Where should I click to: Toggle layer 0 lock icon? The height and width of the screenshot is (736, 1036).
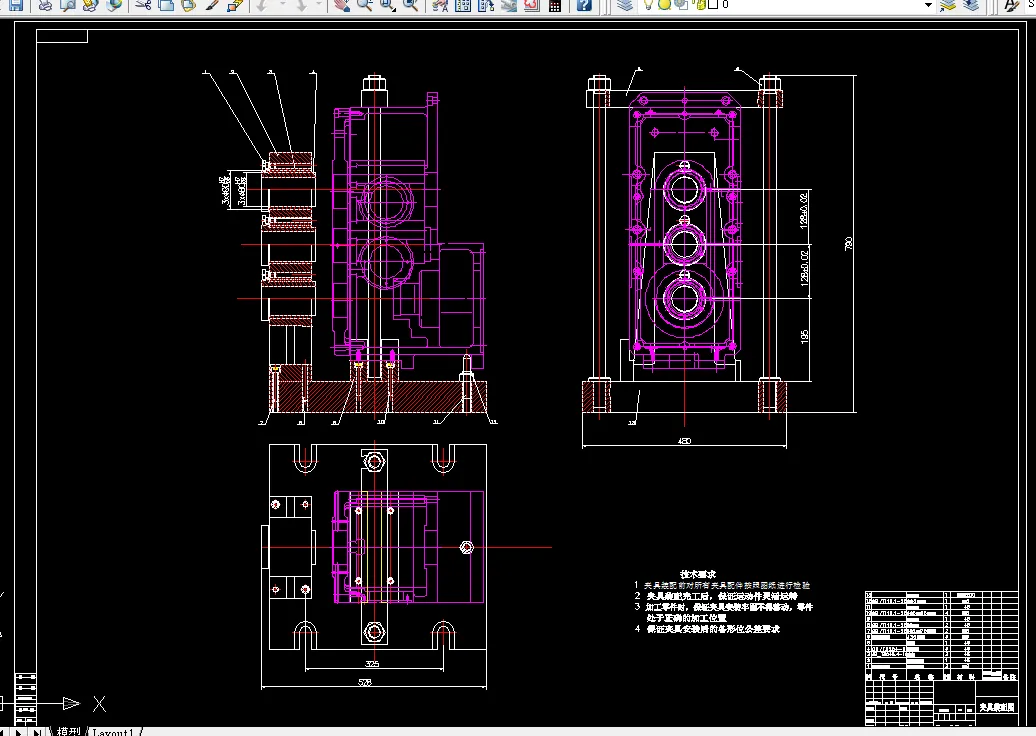pyautogui.click(x=699, y=5)
